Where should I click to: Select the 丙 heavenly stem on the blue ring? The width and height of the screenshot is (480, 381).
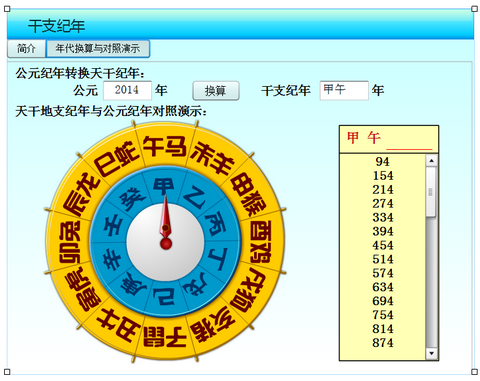click(216, 224)
